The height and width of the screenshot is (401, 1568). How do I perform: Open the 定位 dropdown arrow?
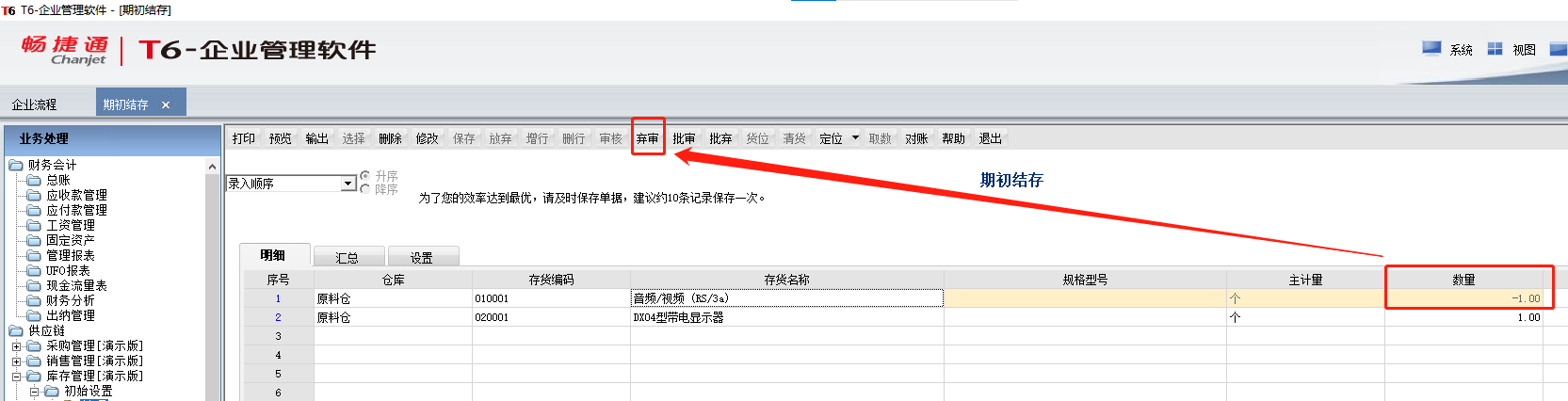(x=855, y=138)
